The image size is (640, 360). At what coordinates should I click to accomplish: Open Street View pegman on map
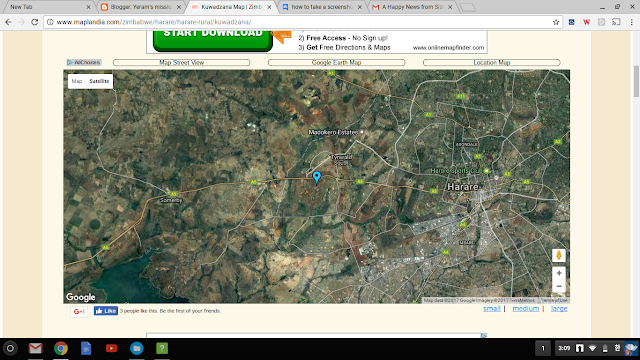[559, 256]
